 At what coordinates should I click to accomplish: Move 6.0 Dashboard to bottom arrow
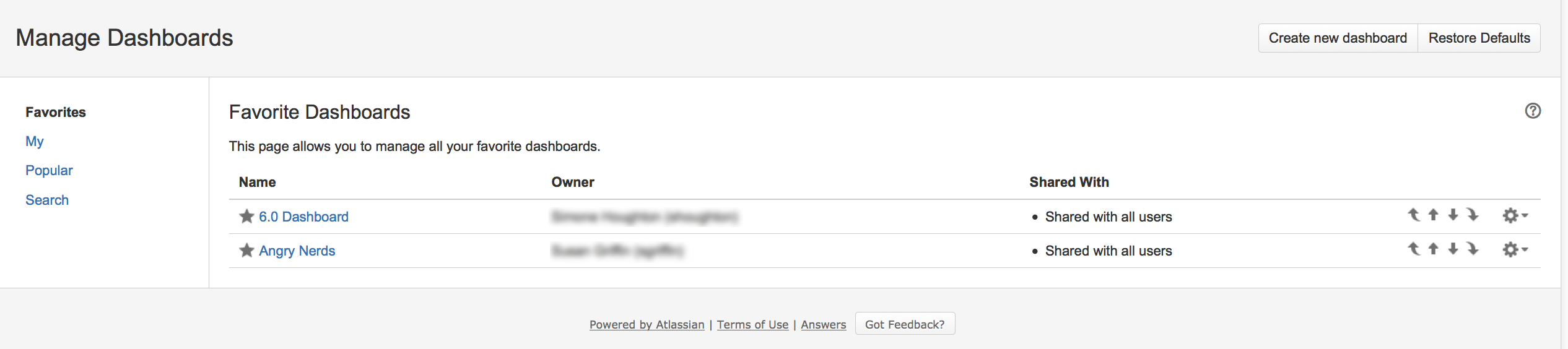coord(1473,215)
